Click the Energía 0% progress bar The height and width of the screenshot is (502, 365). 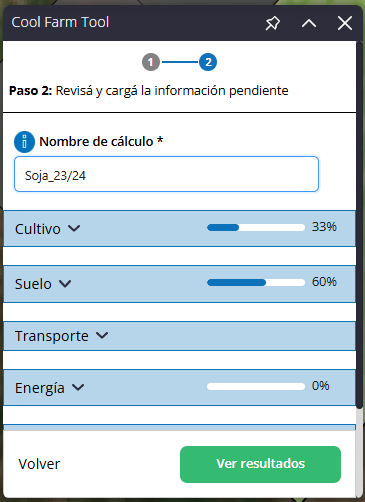[256, 386]
